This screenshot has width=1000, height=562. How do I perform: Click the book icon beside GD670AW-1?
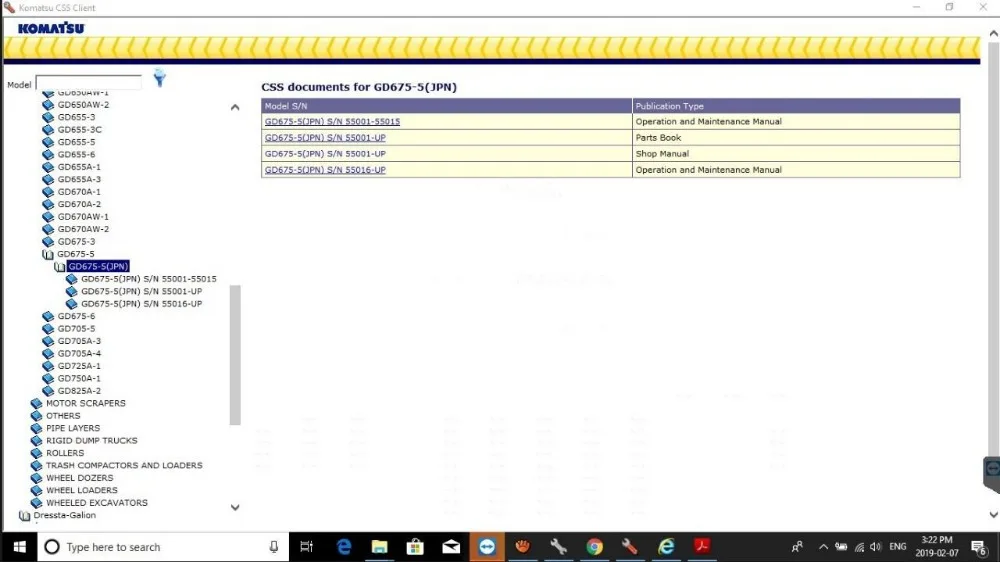tap(48, 217)
